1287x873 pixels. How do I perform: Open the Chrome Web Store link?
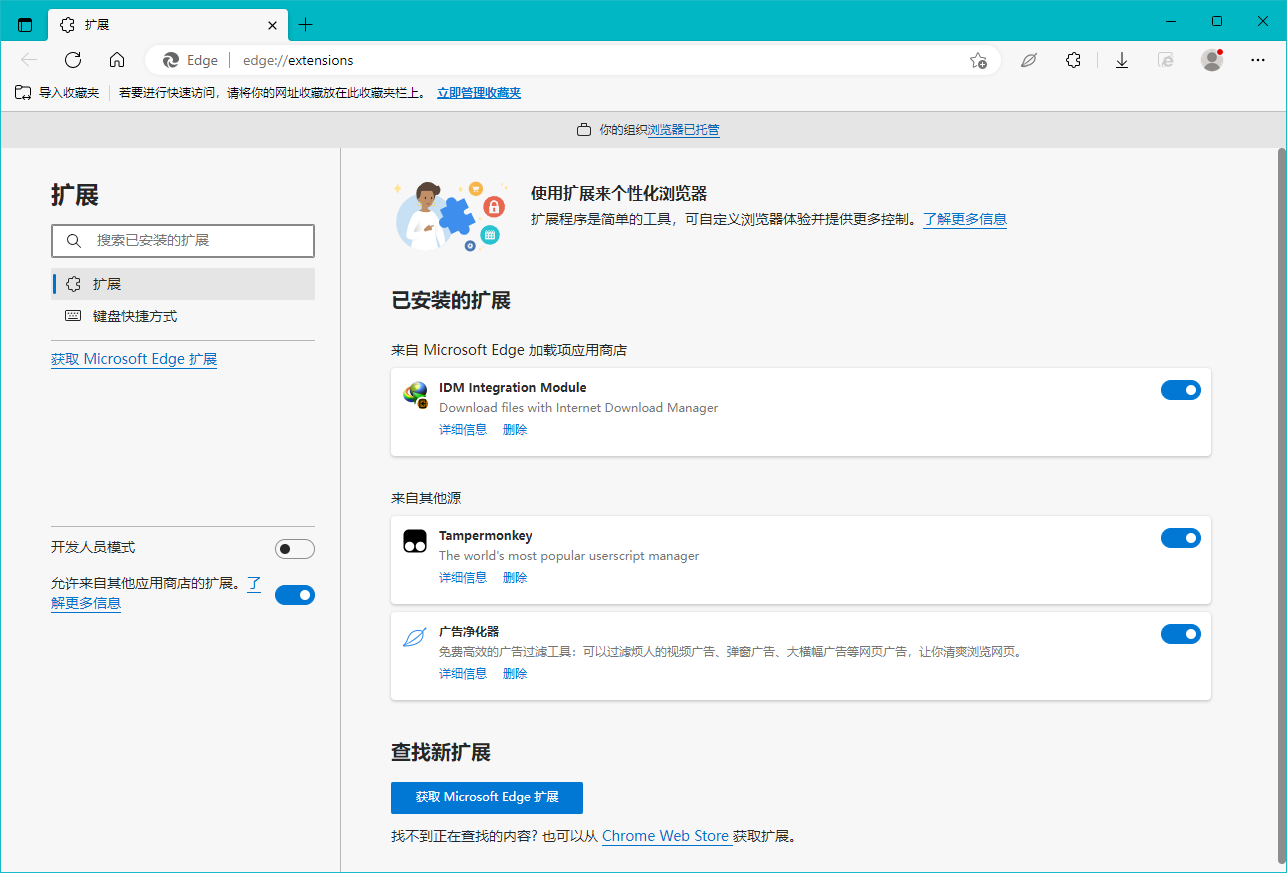(x=665, y=836)
